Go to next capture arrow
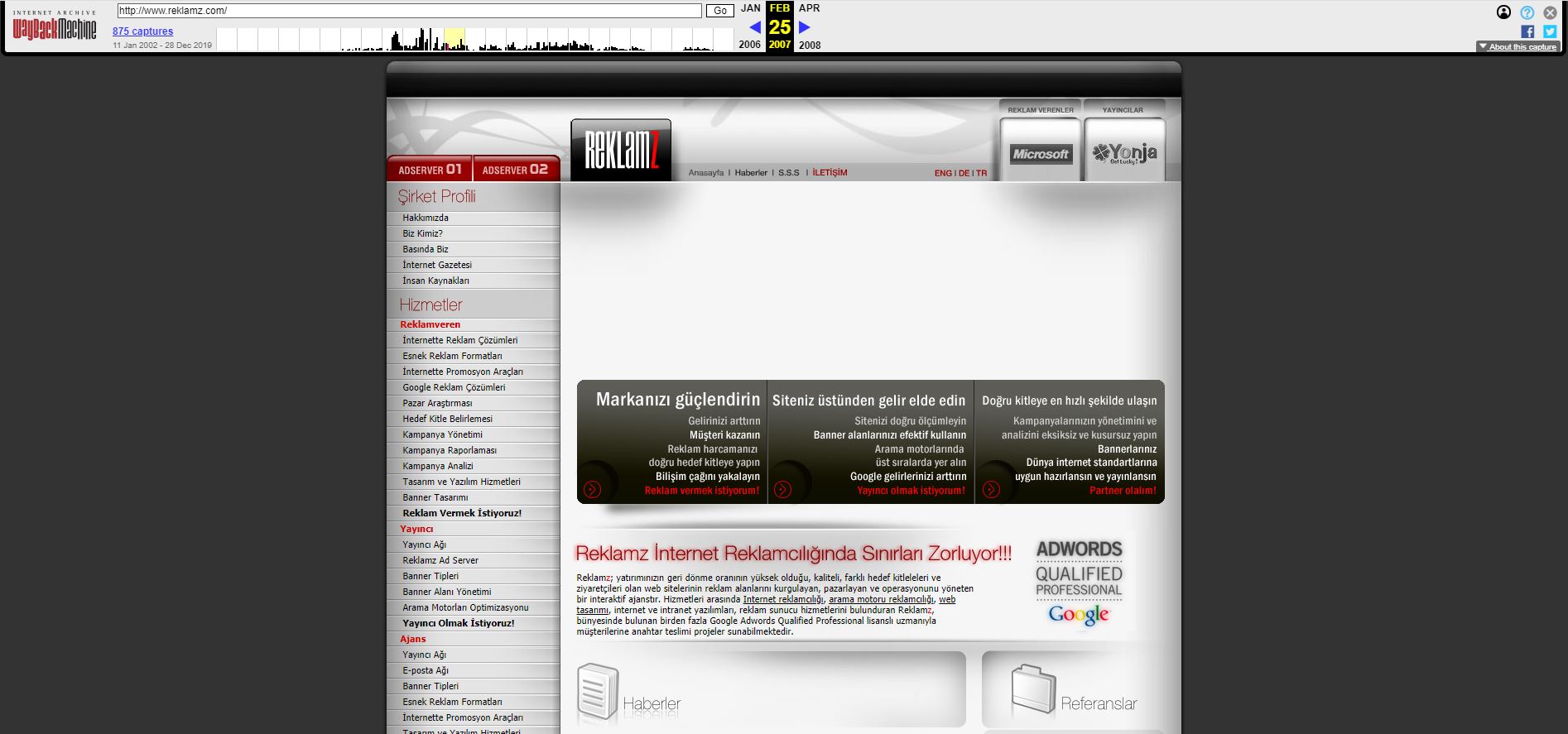The width and height of the screenshot is (1568, 734). [x=805, y=27]
